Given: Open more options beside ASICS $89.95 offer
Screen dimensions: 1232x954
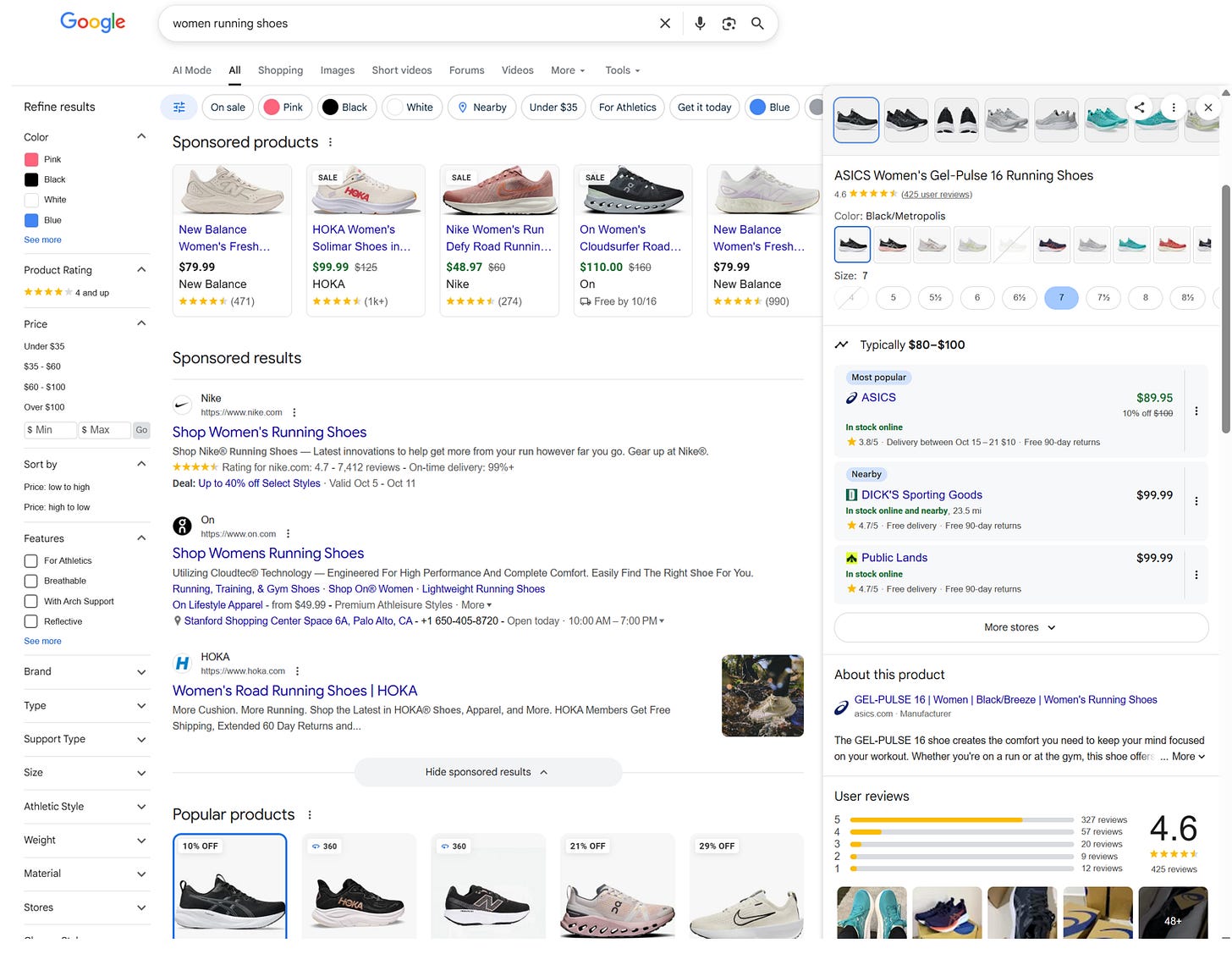Looking at the screenshot, I should 1196,411.
